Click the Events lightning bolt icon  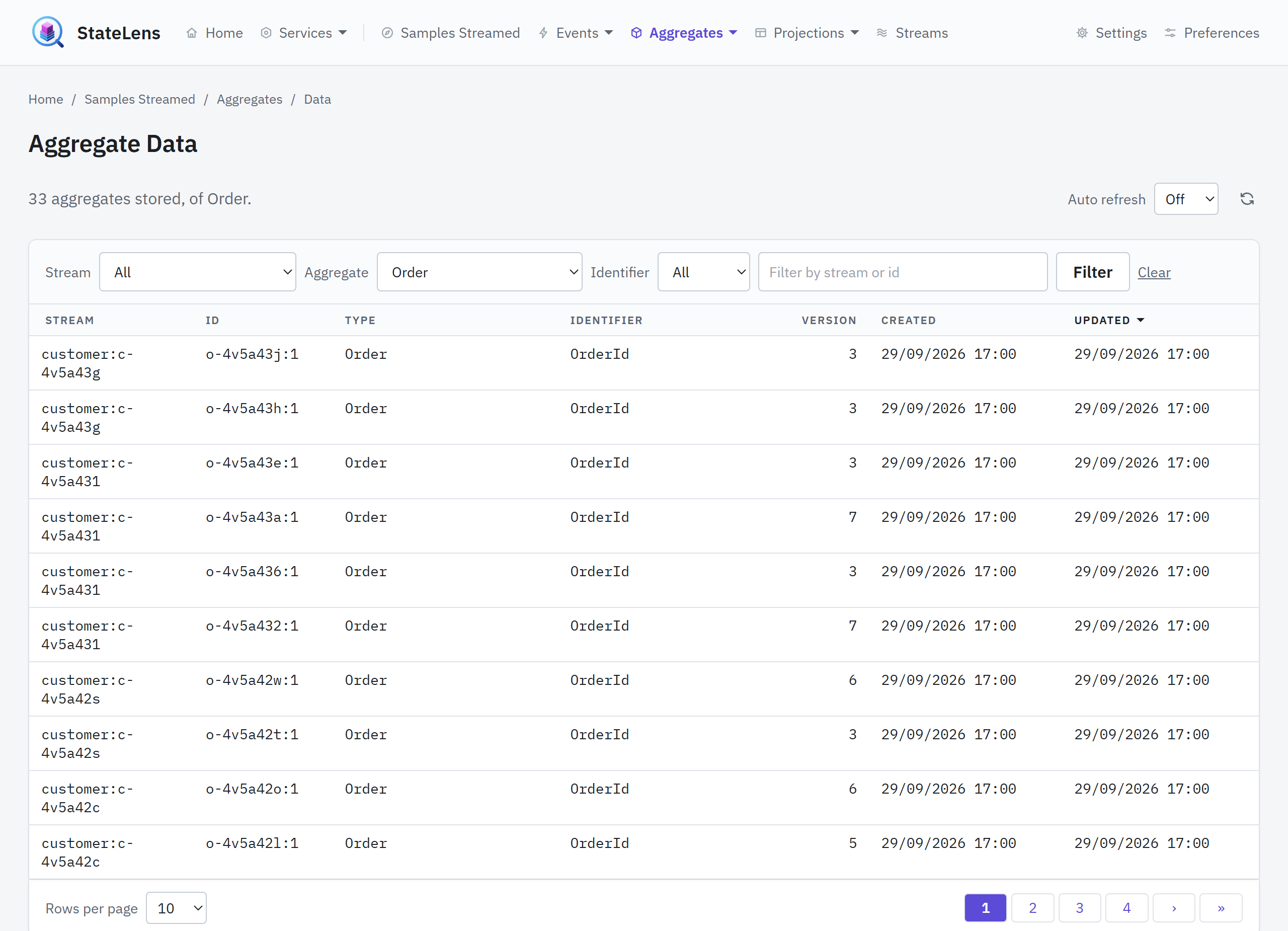click(x=543, y=33)
